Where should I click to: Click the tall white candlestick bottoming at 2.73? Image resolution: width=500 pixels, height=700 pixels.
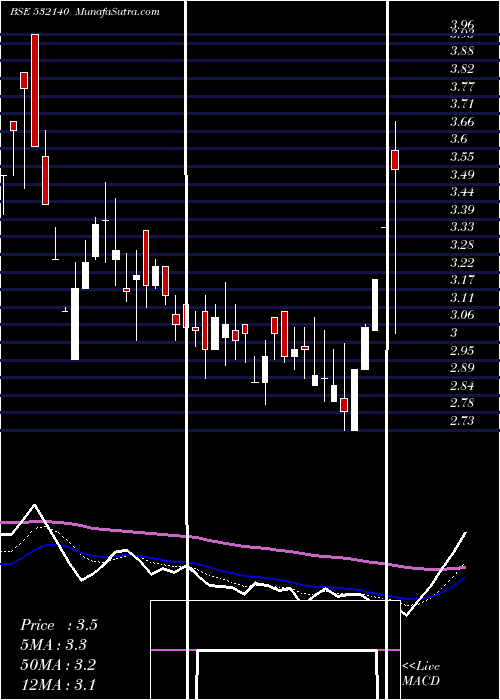point(354,400)
